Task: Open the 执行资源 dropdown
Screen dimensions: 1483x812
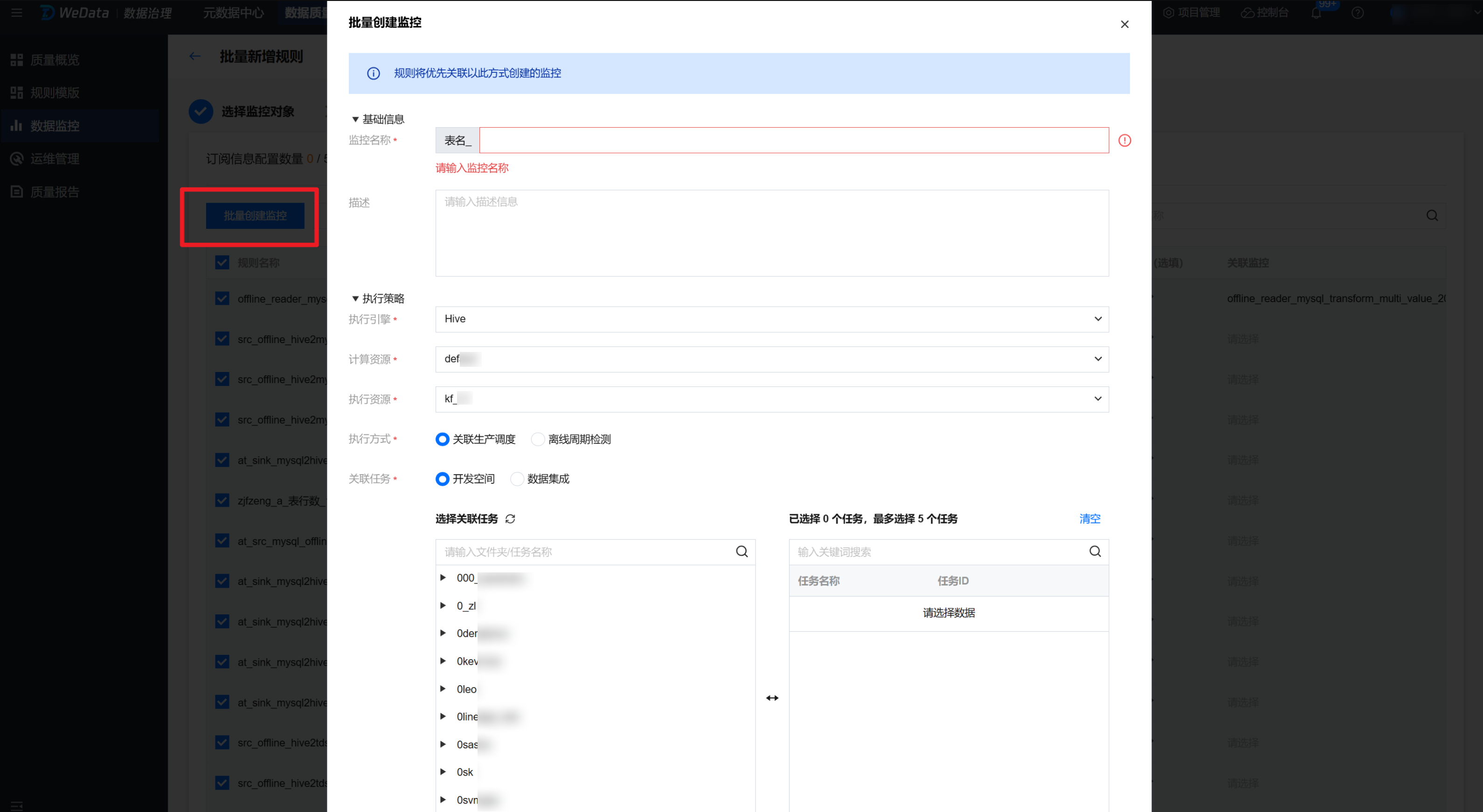Action: (x=771, y=399)
